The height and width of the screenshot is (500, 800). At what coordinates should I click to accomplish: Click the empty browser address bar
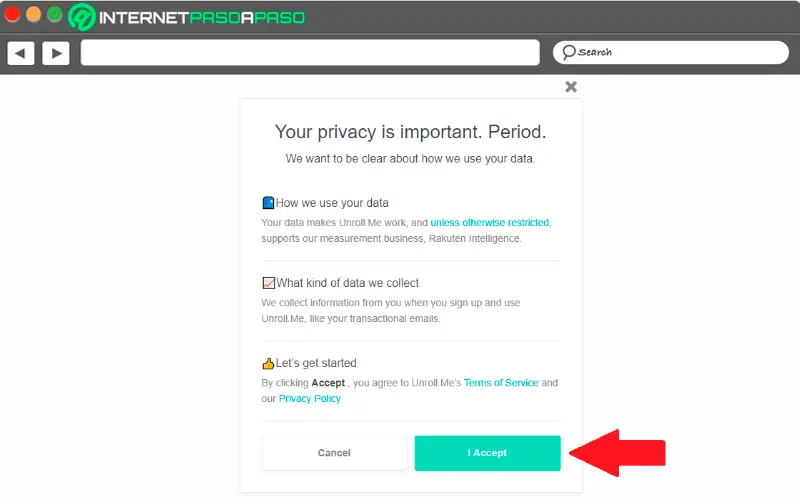pyautogui.click(x=310, y=53)
